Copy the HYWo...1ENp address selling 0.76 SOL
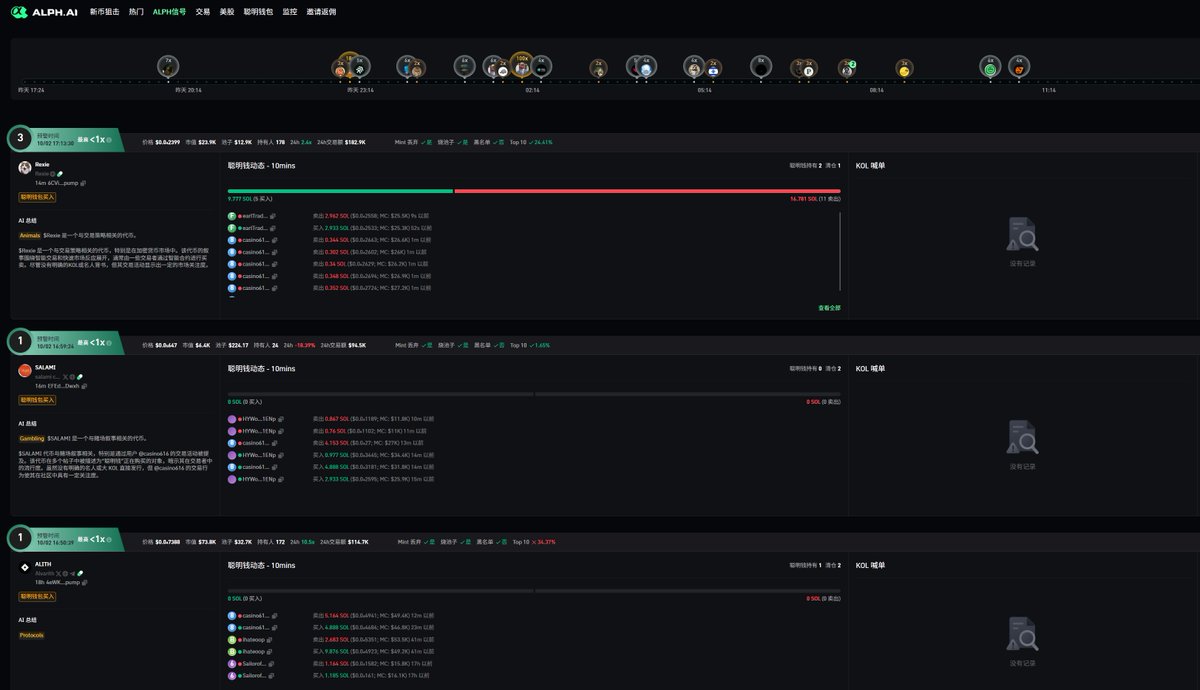The image size is (1200, 690). click(x=281, y=431)
